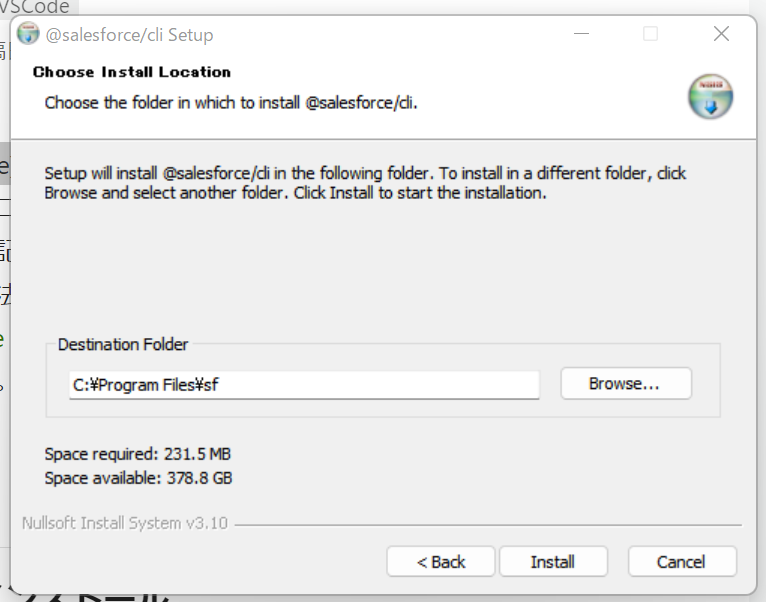Go back with the < Back button
The image size is (766, 602).
(441, 561)
